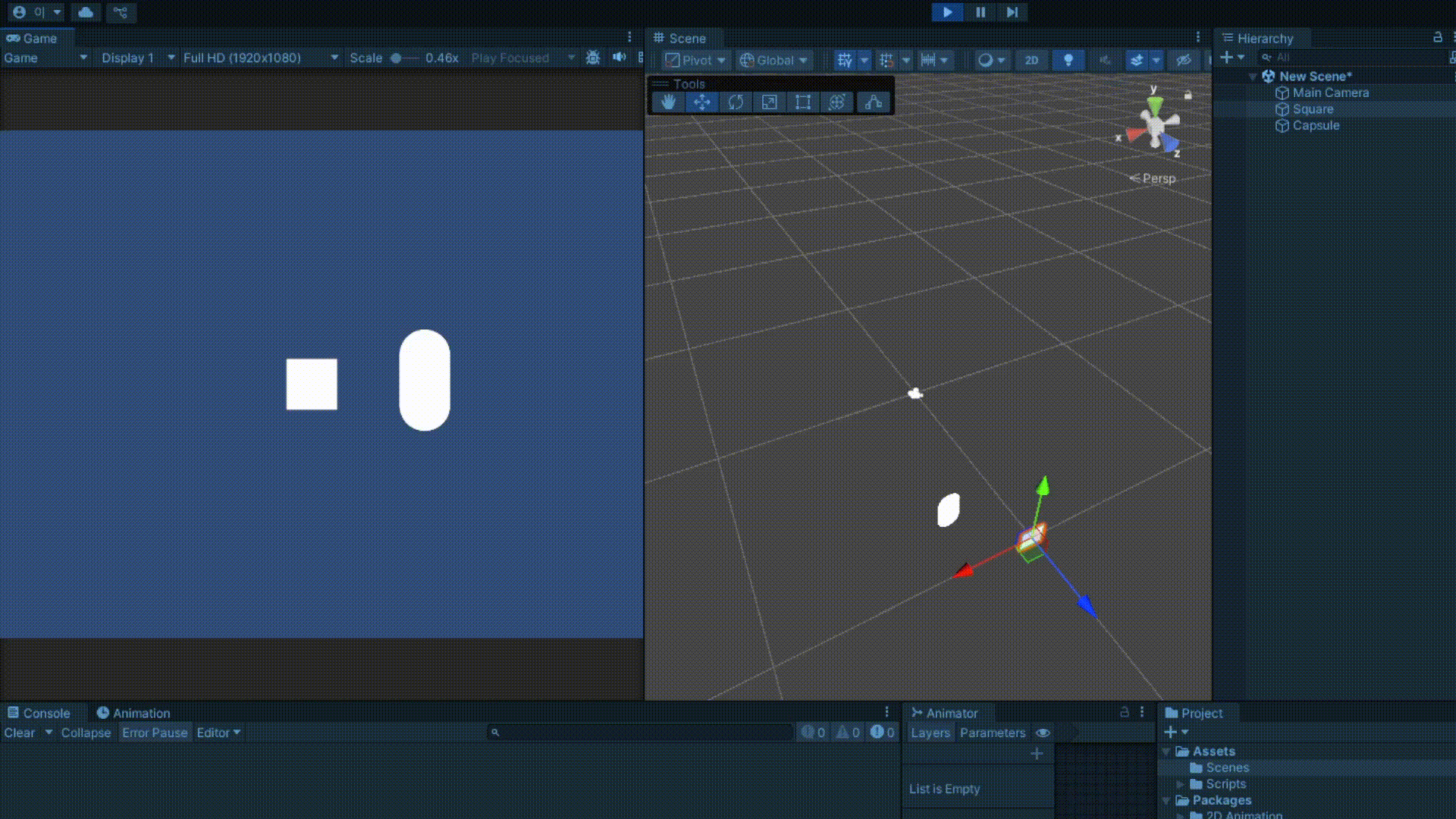This screenshot has height=819, width=1456.
Task: Toggle scene lighting bulb
Action: click(x=1068, y=60)
